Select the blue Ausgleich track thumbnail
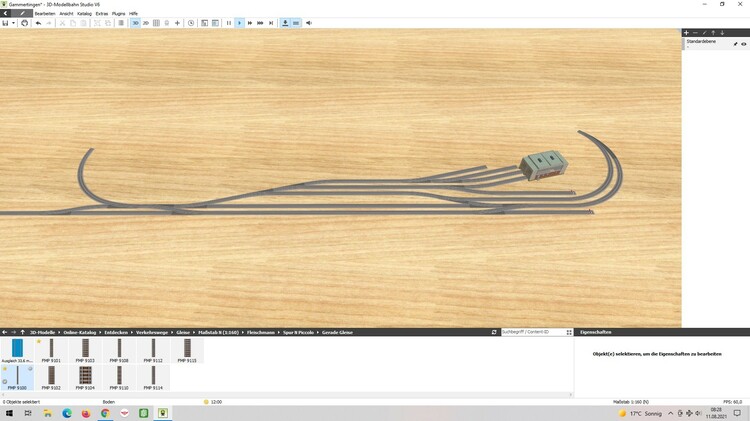750x421 pixels. coord(17,350)
